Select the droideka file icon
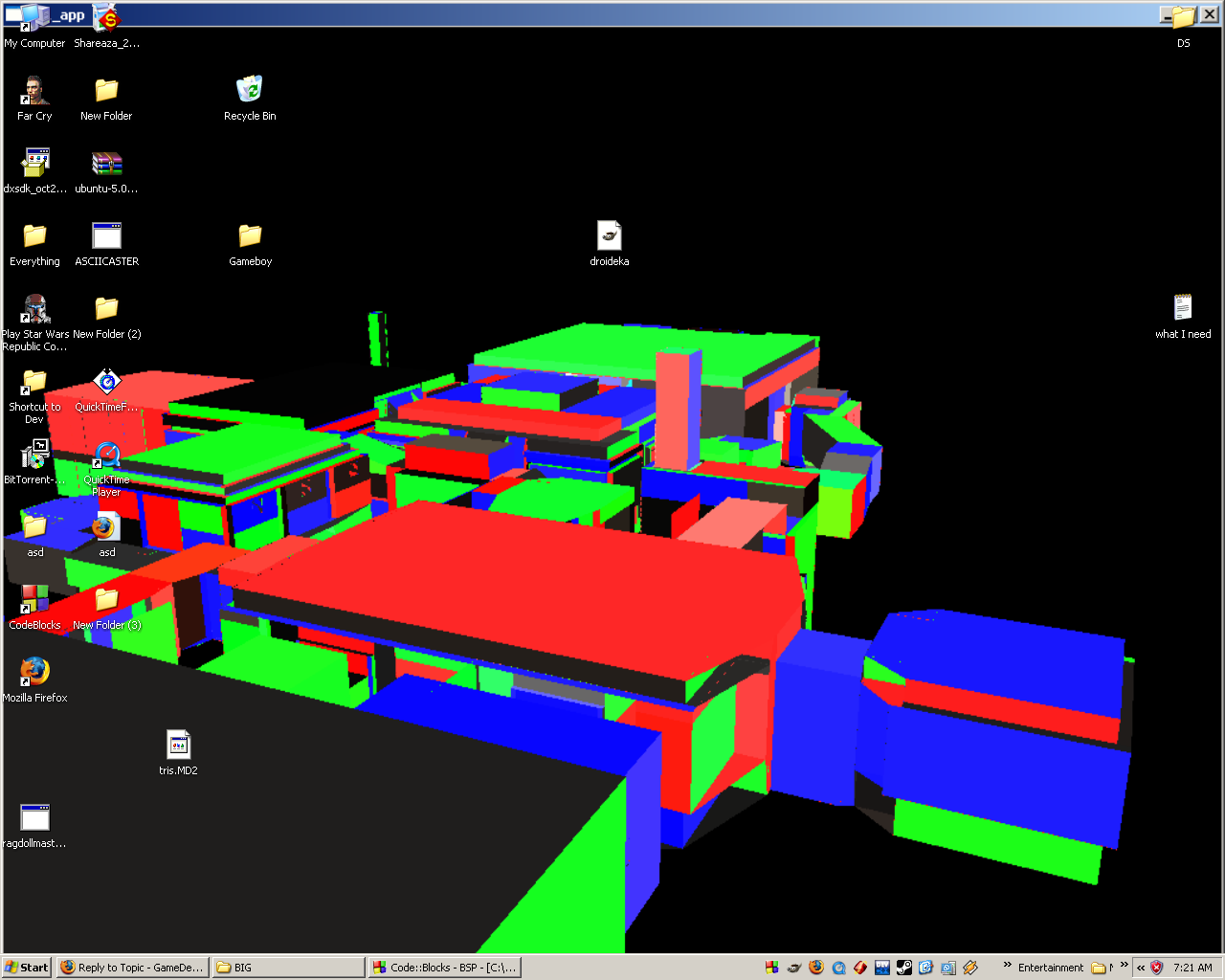 [x=610, y=243]
